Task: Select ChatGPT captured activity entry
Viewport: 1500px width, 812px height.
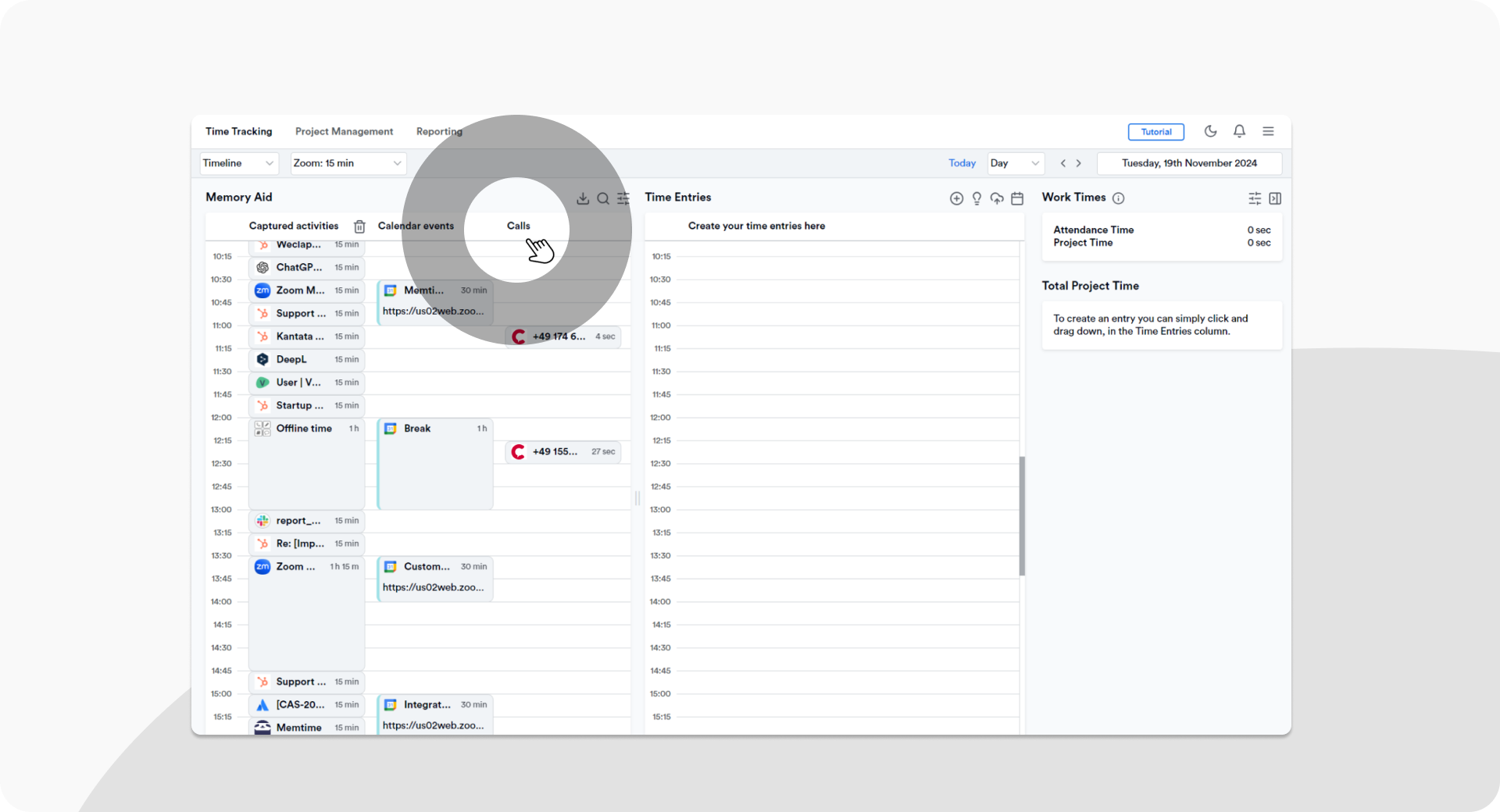Action: [x=307, y=267]
